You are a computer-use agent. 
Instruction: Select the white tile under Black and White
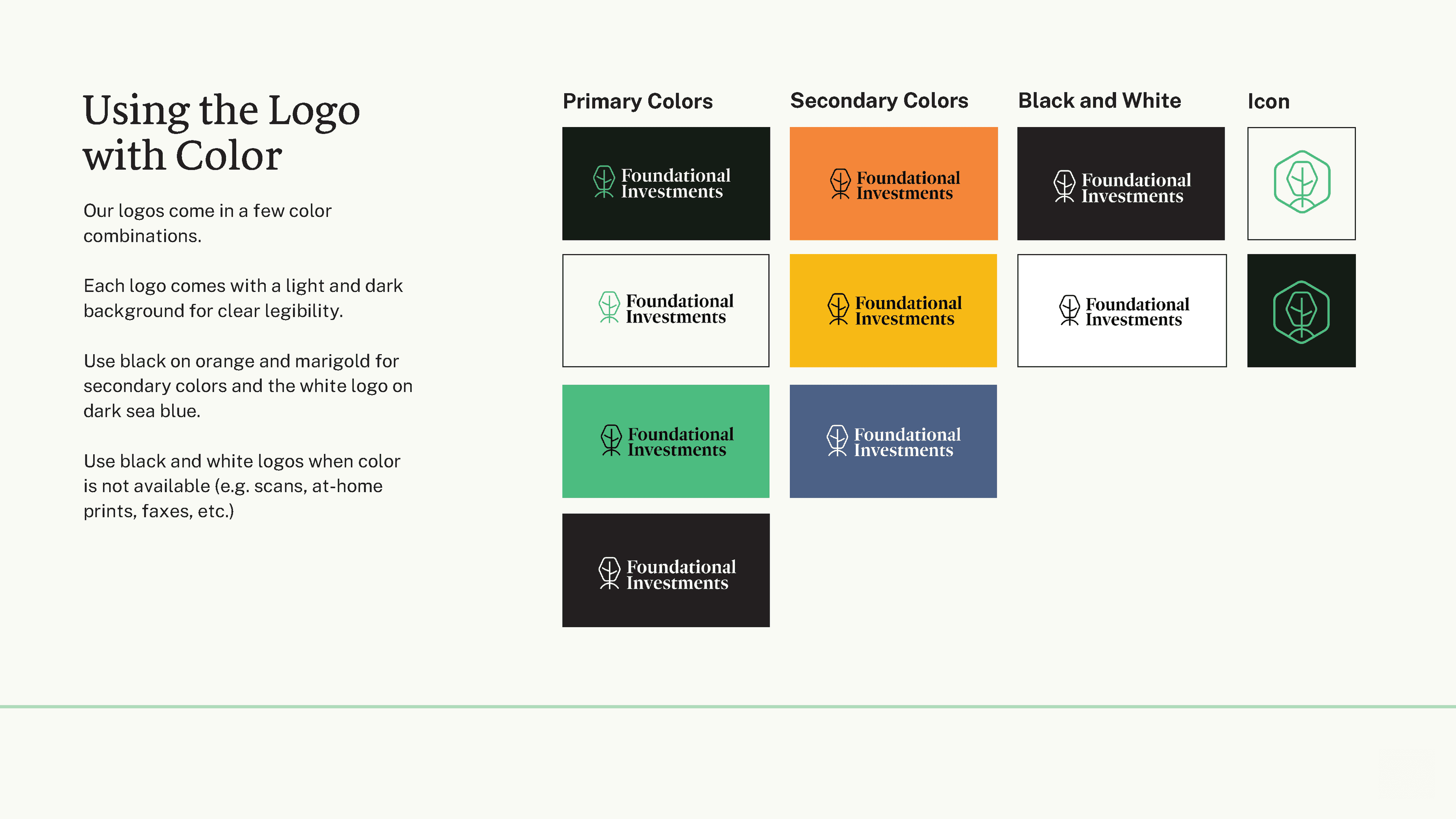(x=1122, y=310)
